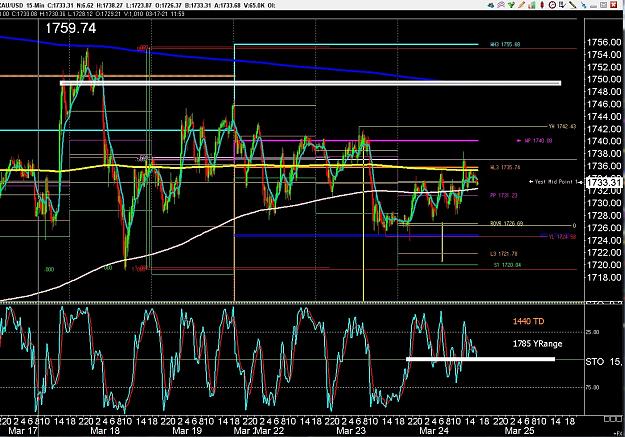Click the blue pointer tool icon in toolbar
This screenshot has height=437, width=625.
pos(584,5)
